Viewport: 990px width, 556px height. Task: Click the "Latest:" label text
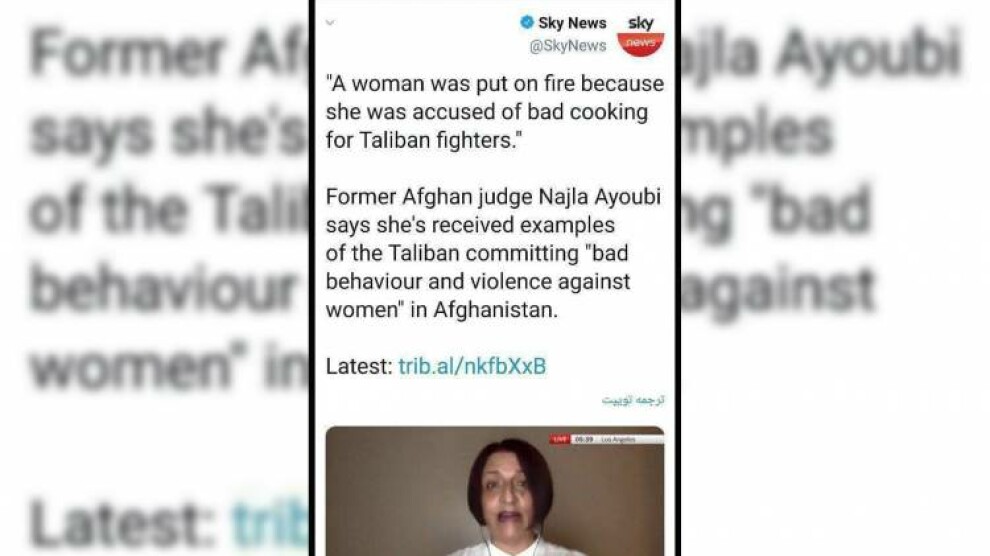tap(359, 366)
